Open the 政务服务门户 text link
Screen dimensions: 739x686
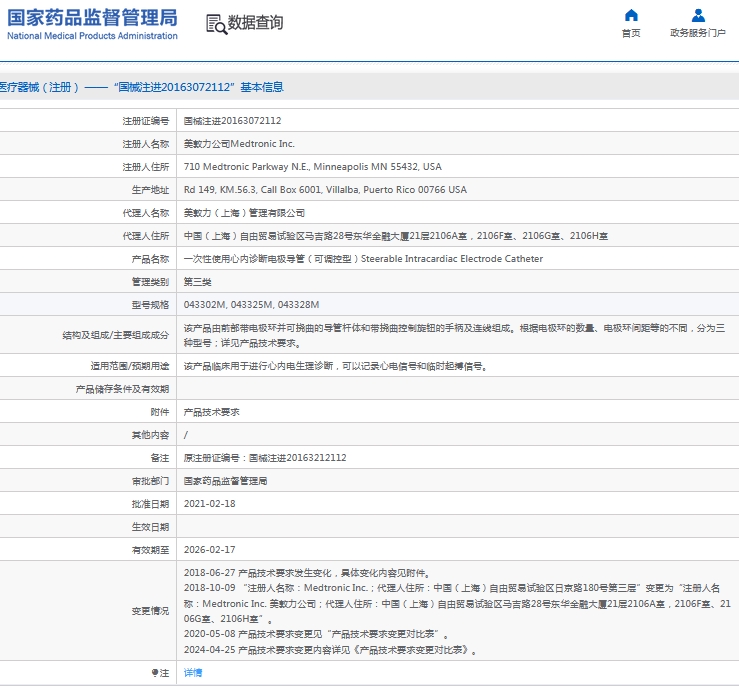tap(698, 33)
